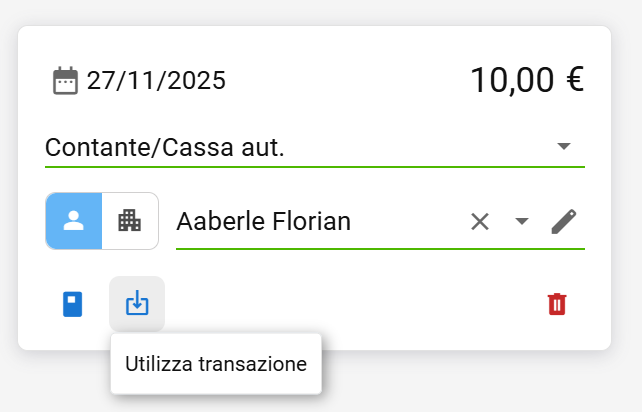The height and width of the screenshot is (412, 642).
Task: Click the year 2025 in the date
Action: (200, 80)
